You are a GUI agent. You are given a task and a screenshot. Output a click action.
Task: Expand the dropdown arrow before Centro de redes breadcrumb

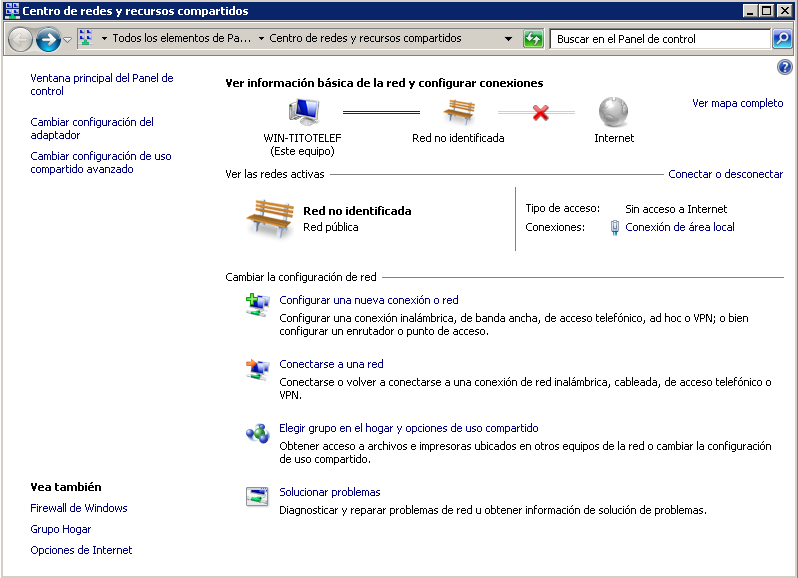261,39
